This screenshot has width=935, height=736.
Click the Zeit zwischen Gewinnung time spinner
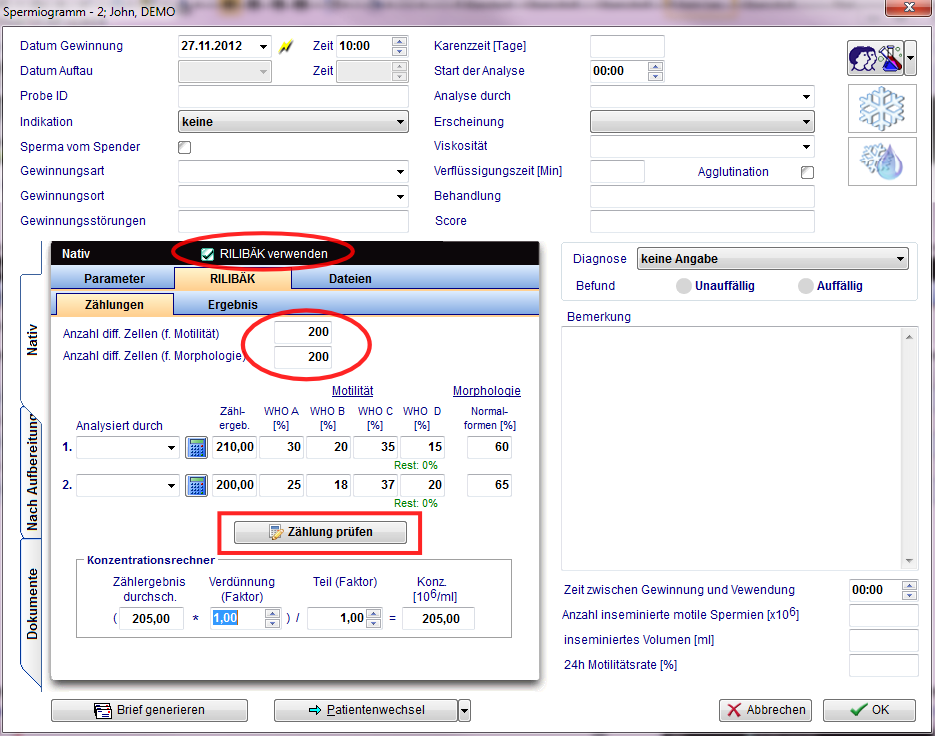click(909, 590)
